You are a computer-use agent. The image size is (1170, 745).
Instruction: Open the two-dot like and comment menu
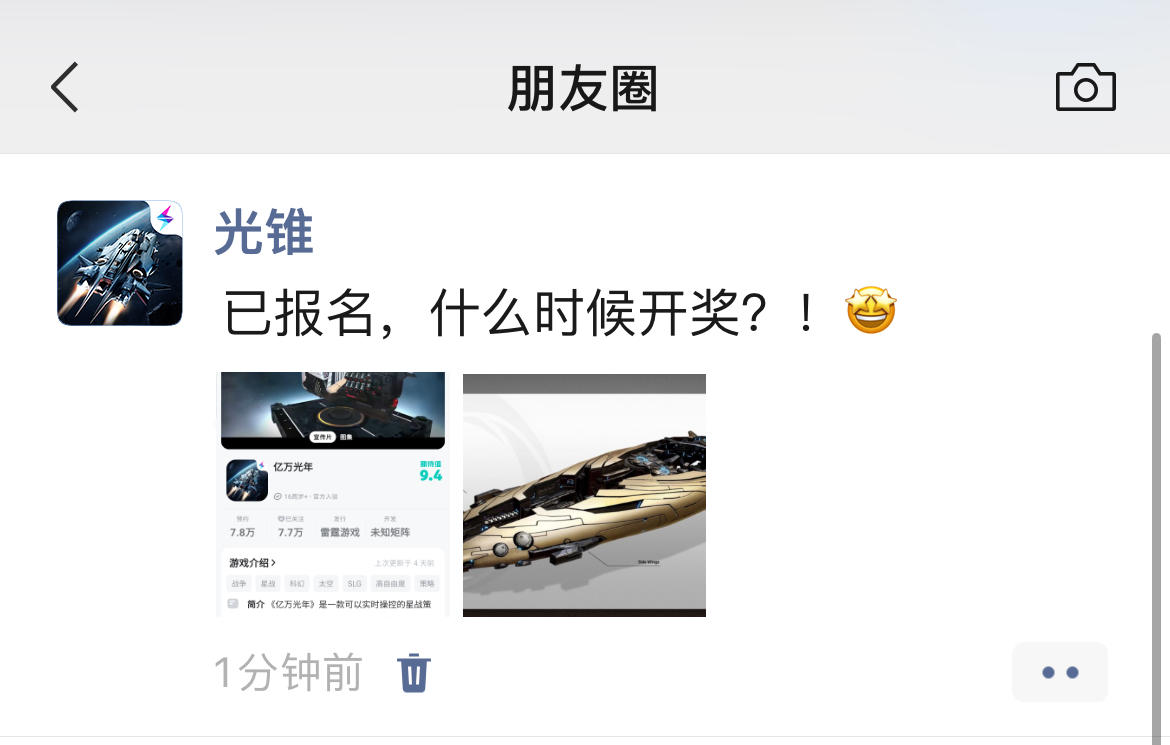[x=1060, y=672]
